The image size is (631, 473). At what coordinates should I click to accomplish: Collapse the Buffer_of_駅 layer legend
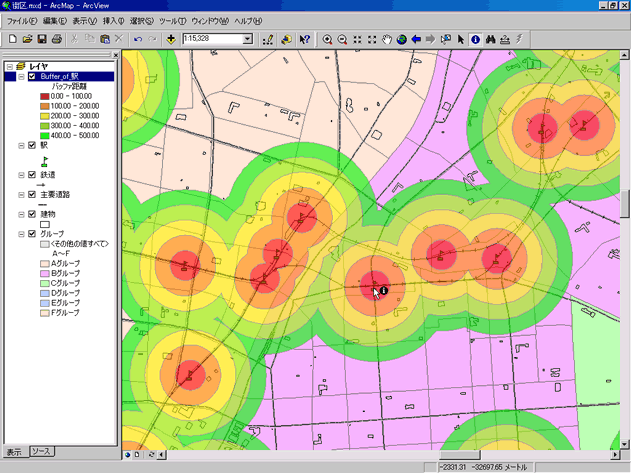click(x=21, y=76)
